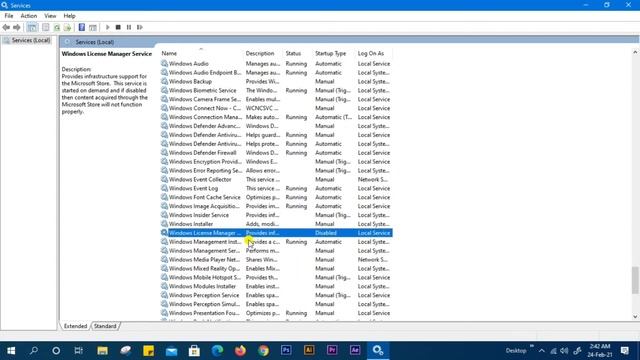Open Google Chrome from the taskbar
The width and height of the screenshot is (640, 360).
263,350
